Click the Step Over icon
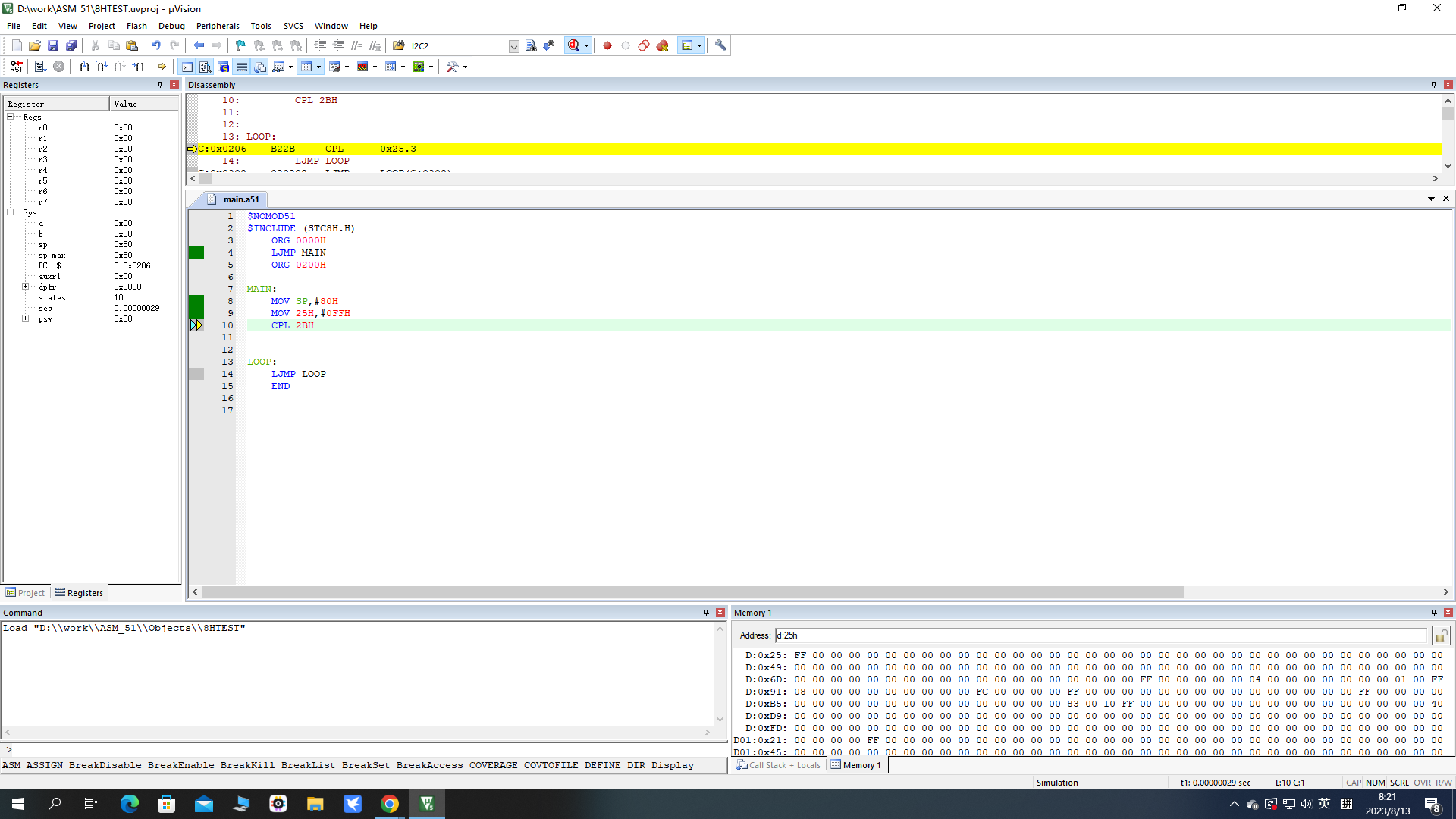1456x819 pixels. 102,67
